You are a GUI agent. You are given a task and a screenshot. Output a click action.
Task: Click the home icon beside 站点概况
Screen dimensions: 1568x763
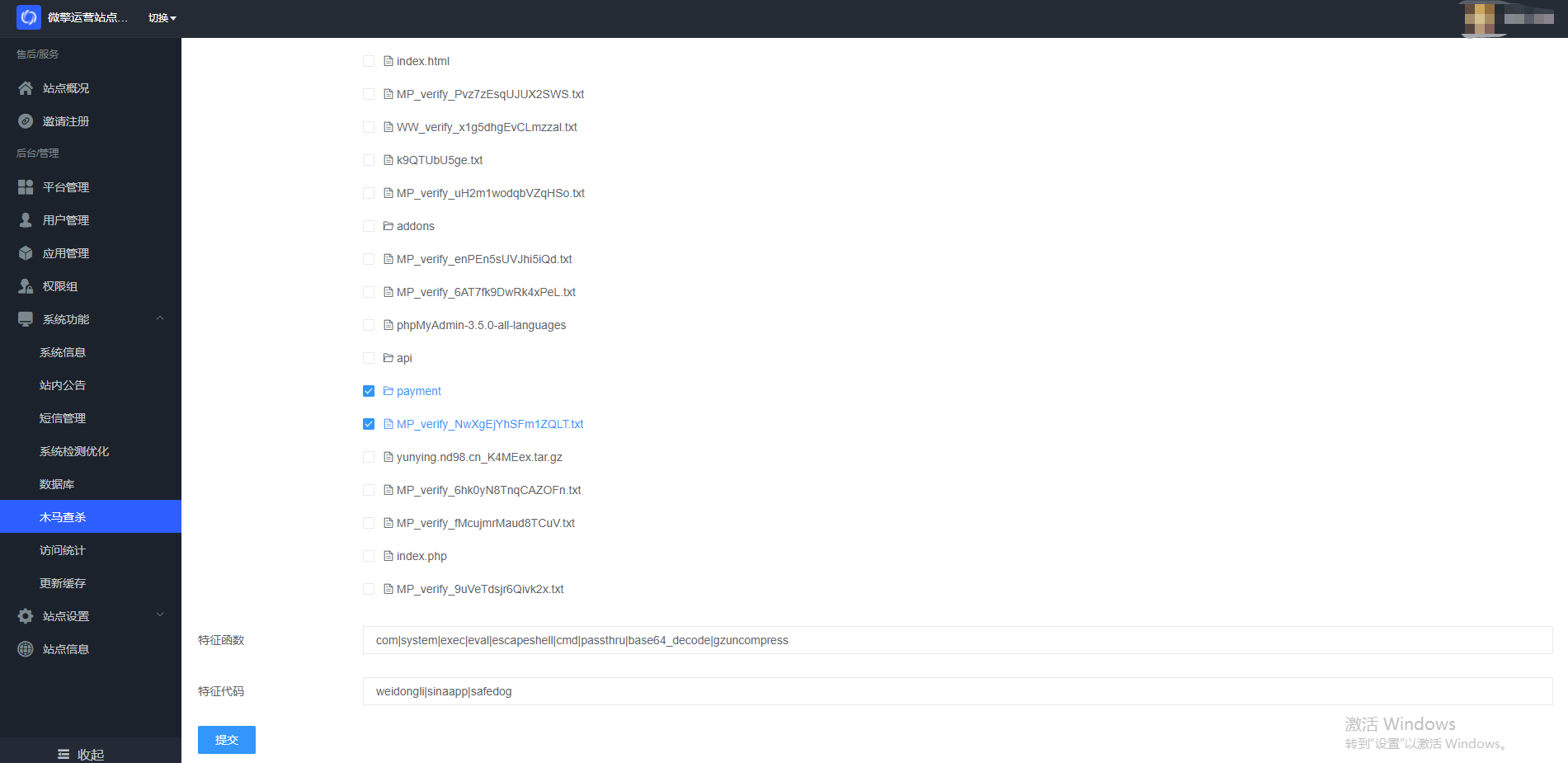point(26,88)
